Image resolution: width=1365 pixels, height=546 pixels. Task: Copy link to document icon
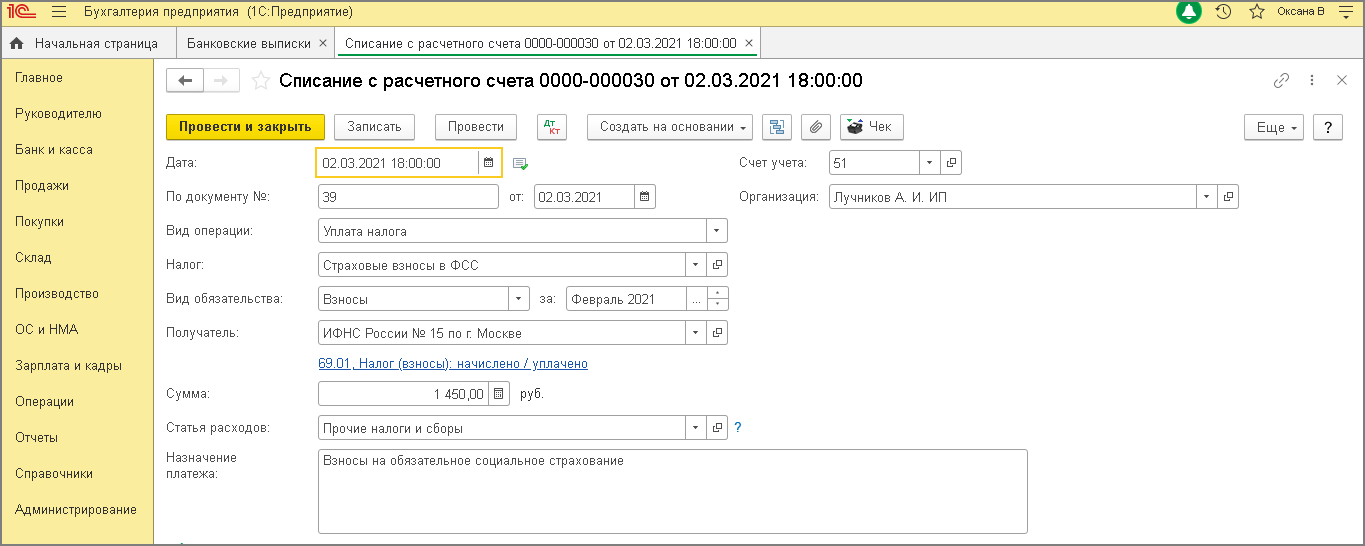point(1281,81)
